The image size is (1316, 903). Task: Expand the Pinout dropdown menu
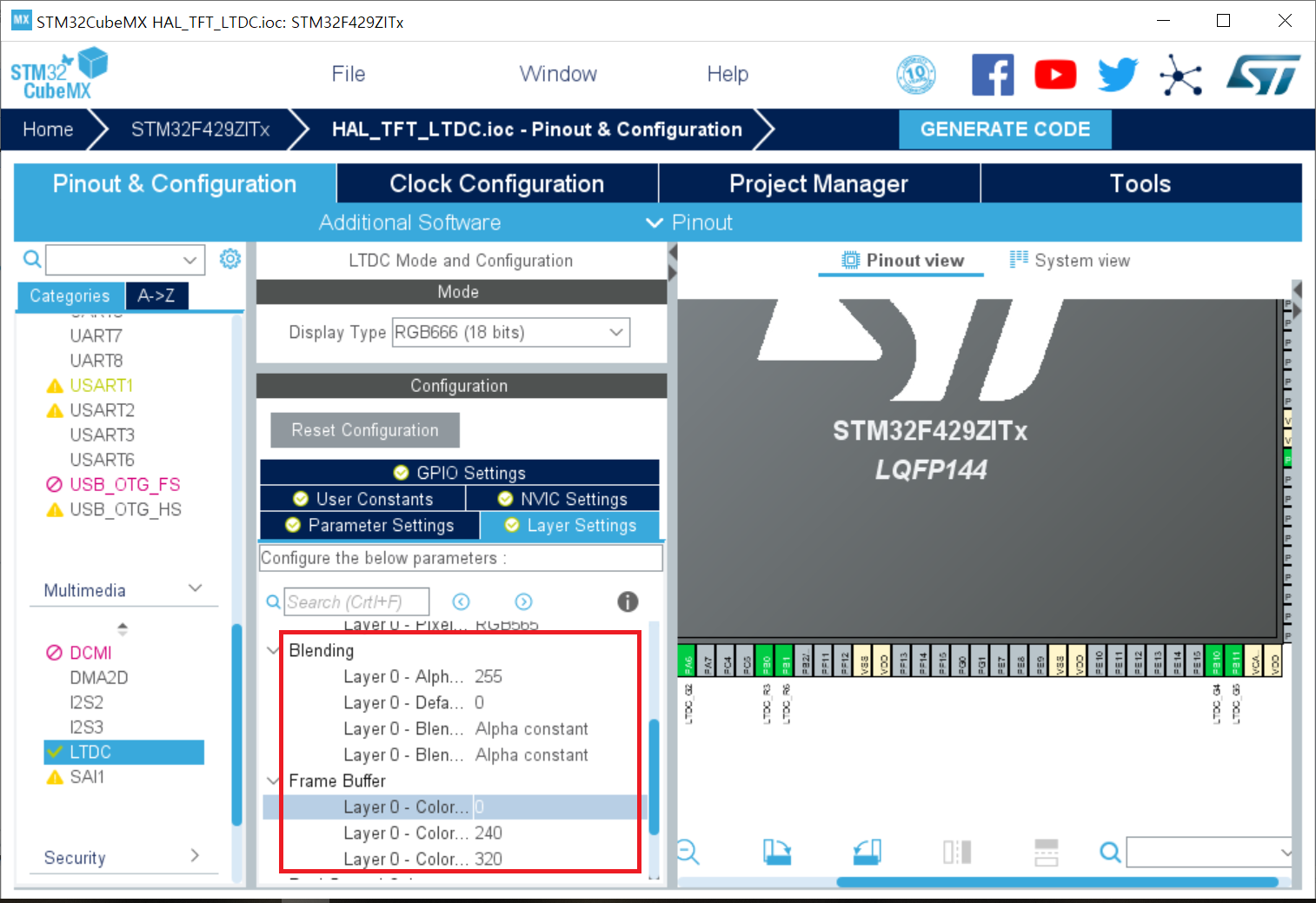(690, 222)
